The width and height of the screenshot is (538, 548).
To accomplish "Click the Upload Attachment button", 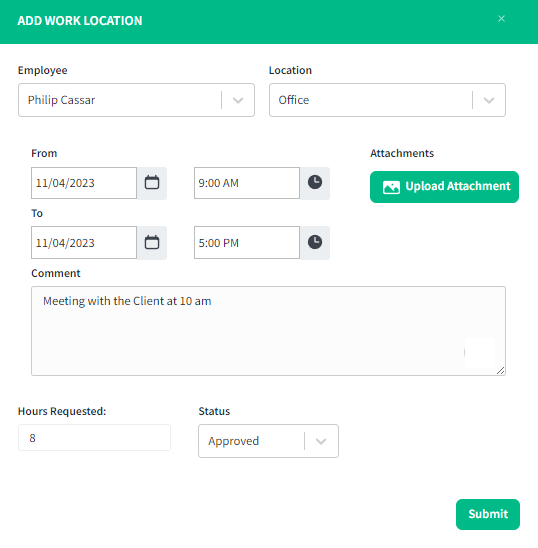I will 444,187.
